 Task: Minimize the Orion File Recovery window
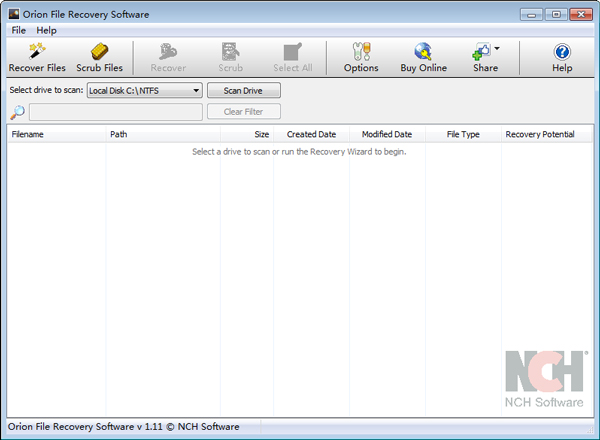click(532, 15)
